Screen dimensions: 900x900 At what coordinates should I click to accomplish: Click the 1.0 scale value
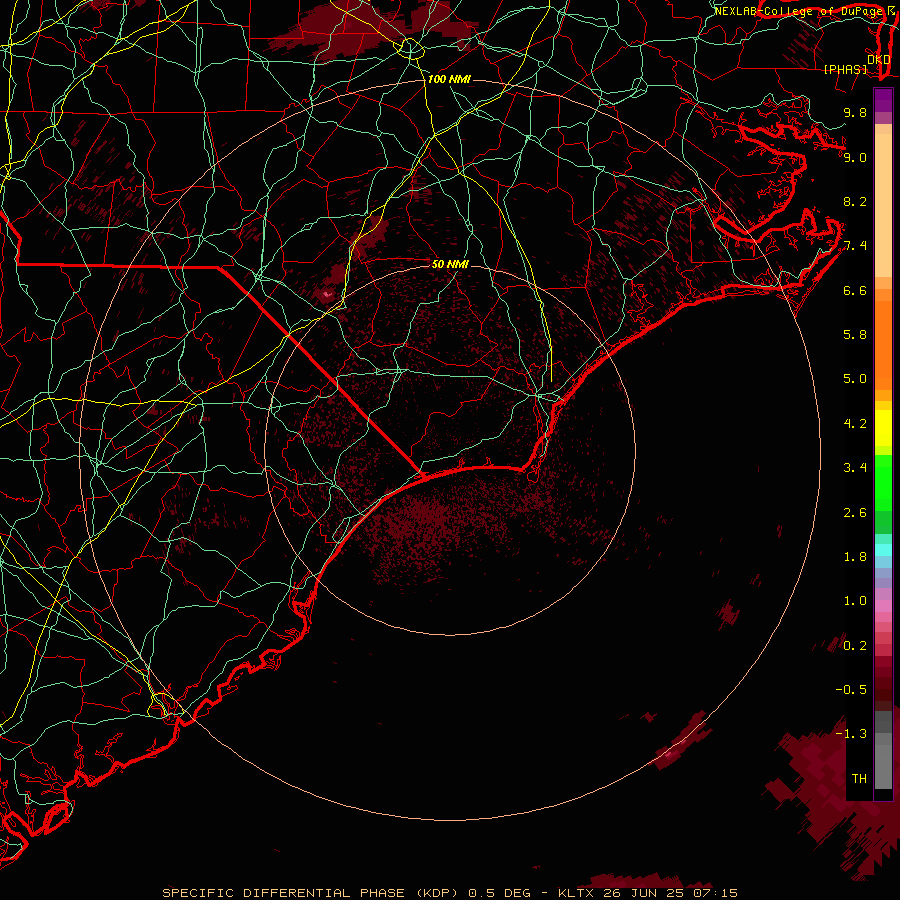(x=855, y=601)
